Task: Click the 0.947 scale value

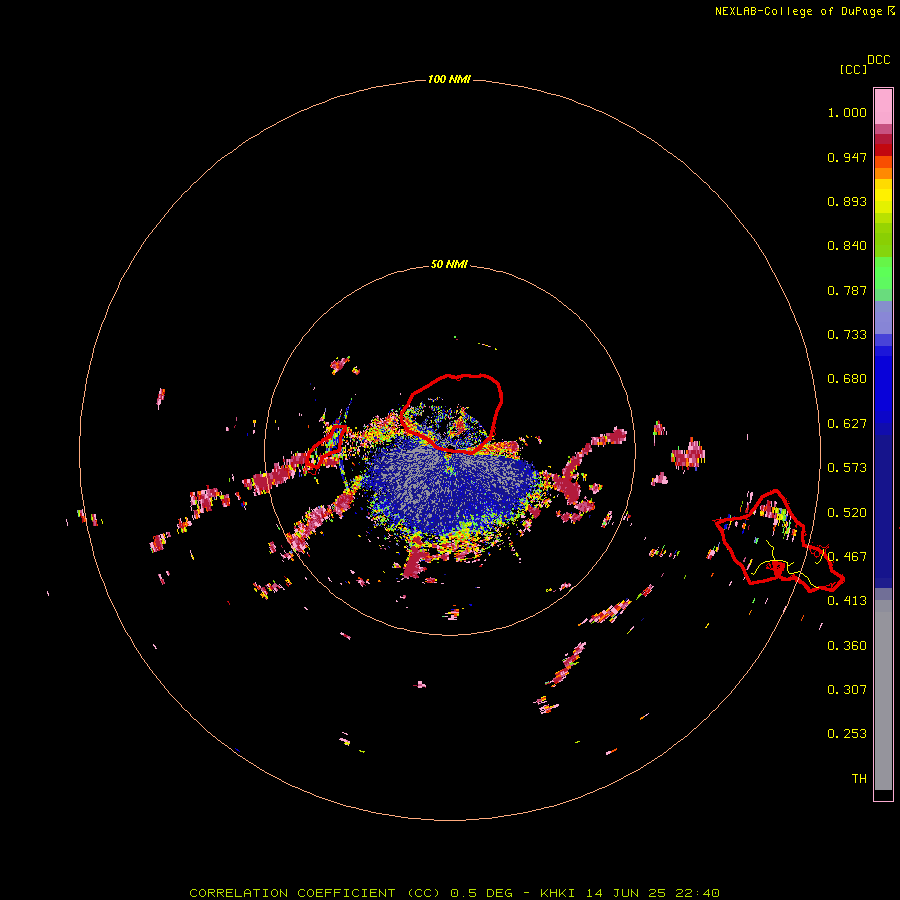Action: [x=847, y=157]
